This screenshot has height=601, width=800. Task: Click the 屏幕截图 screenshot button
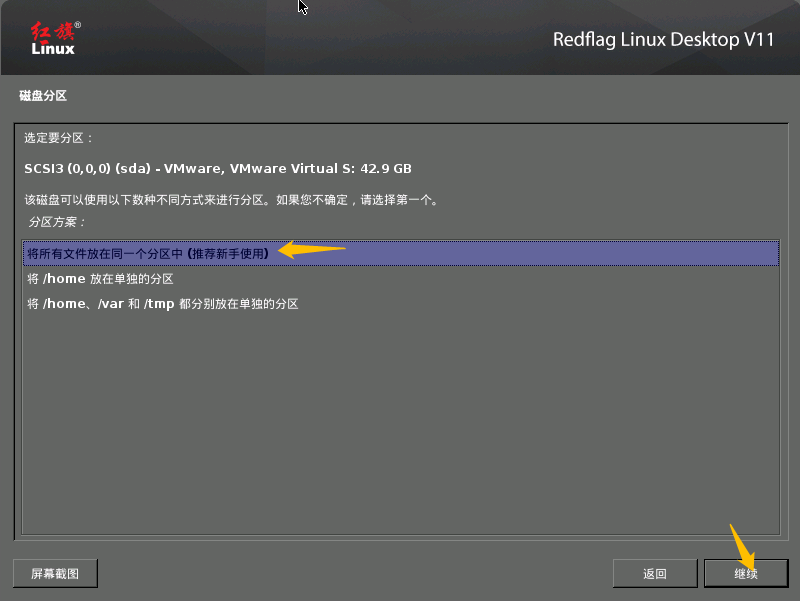tap(54, 573)
